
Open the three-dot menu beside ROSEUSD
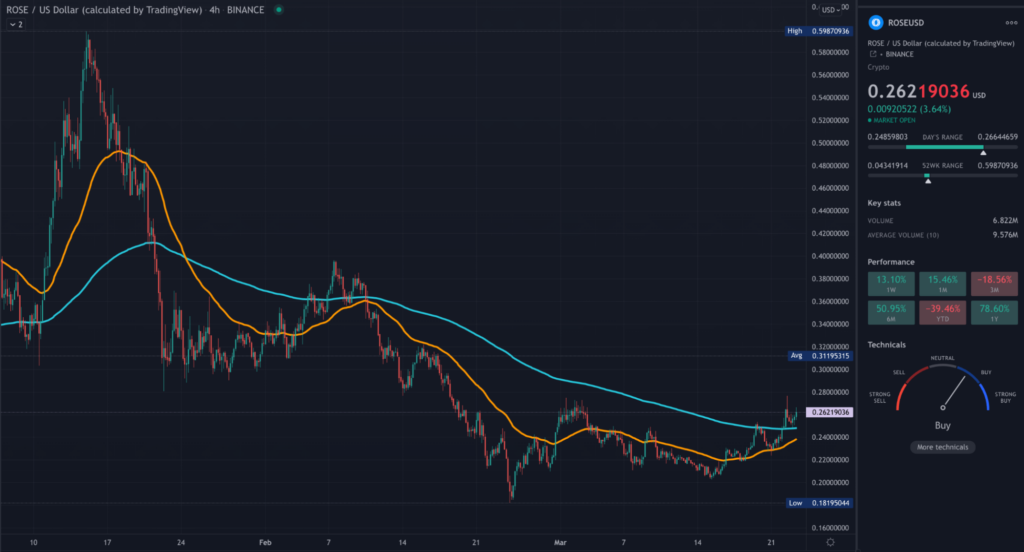(1010, 21)
